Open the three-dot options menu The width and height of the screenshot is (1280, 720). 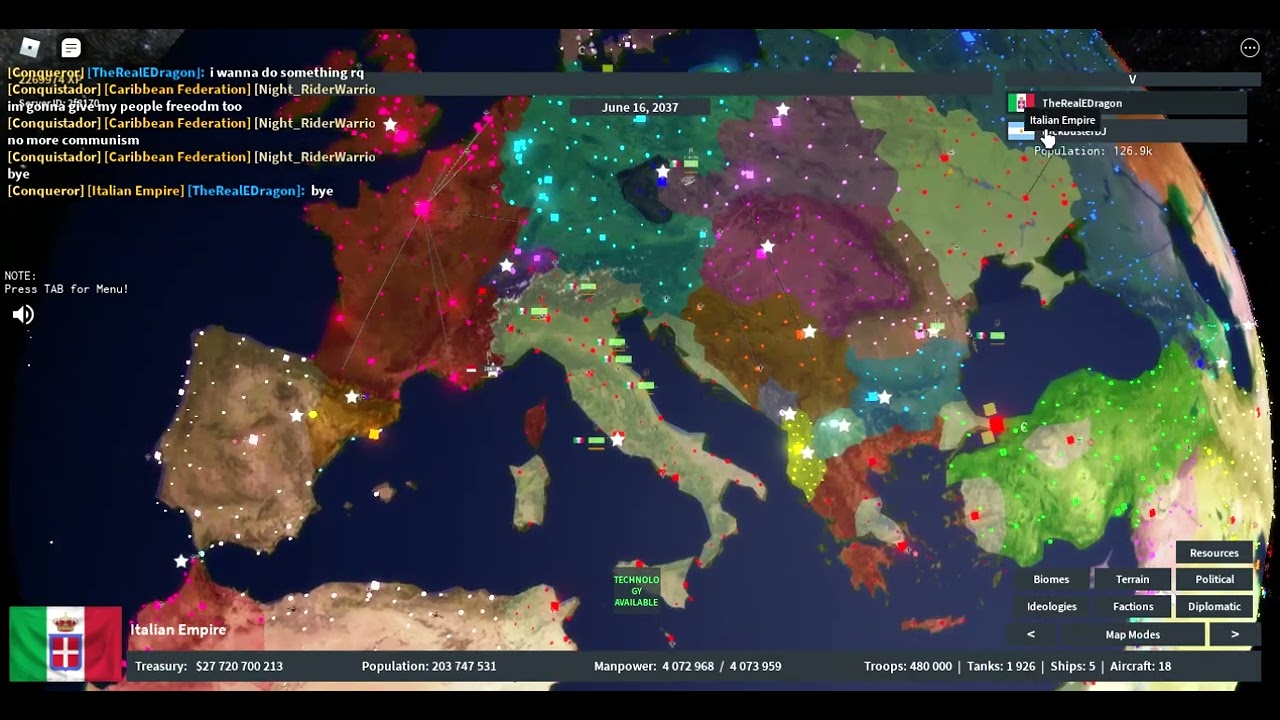coord(1250,48)
